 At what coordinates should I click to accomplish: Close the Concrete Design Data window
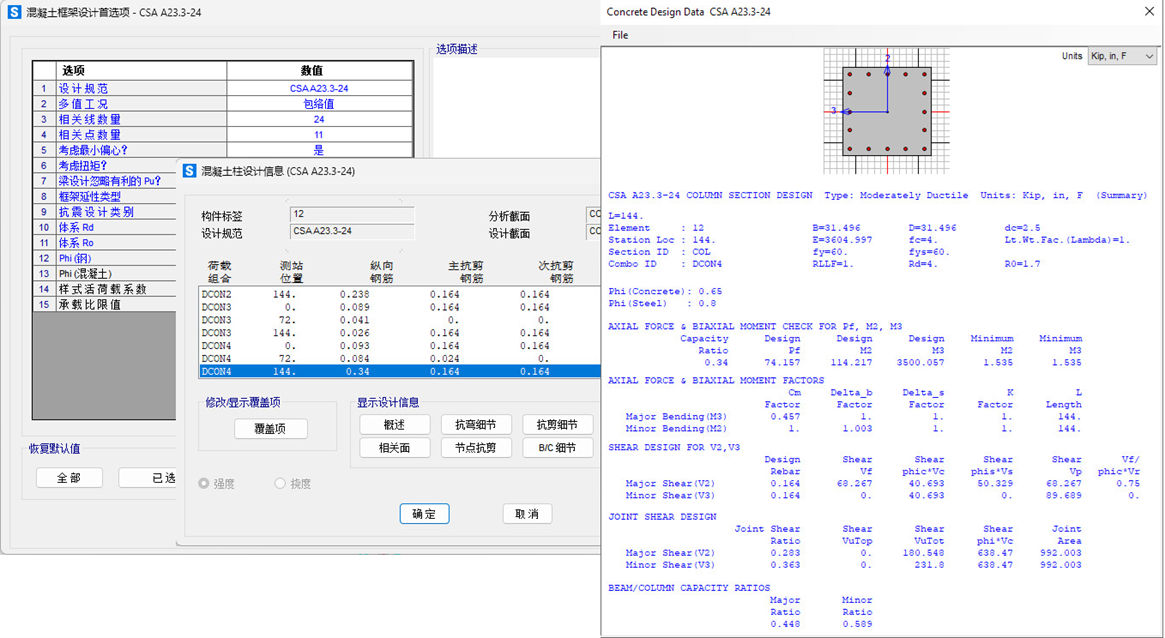1148,12
